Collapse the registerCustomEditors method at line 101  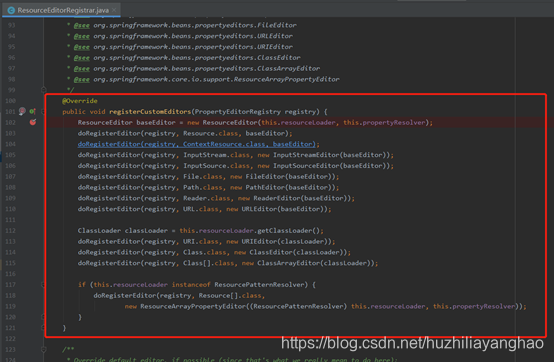point(43,112)
